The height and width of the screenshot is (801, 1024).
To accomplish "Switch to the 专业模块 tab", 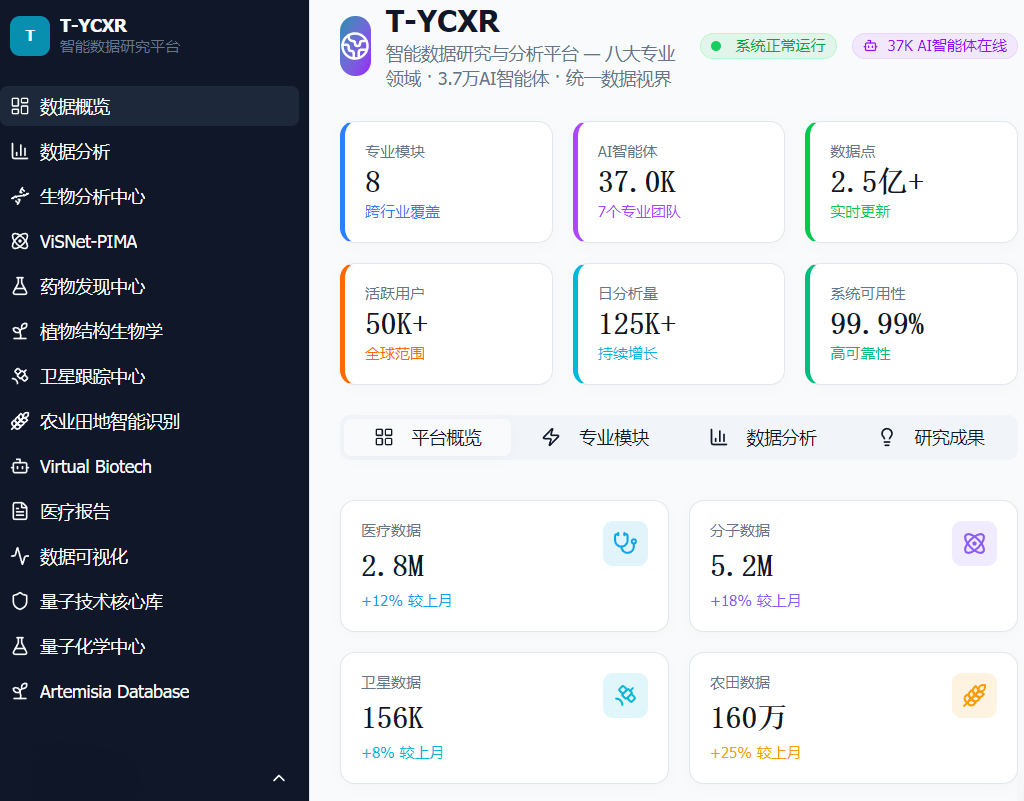I will pyautogui.click(x=596, y=437).
